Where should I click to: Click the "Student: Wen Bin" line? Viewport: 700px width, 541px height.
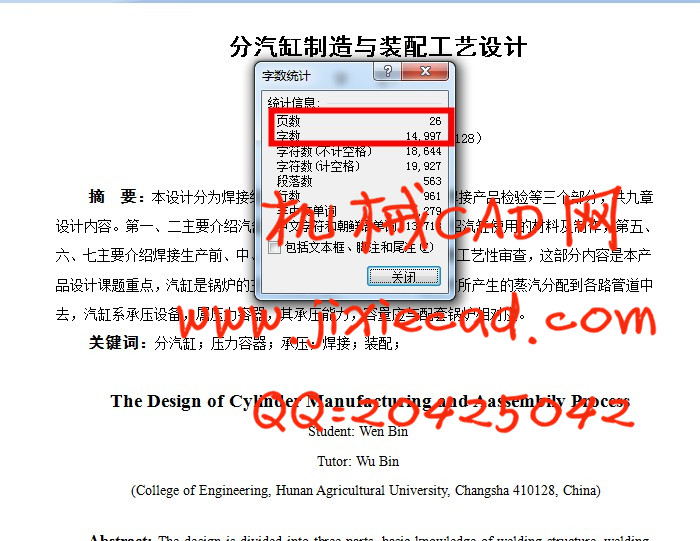point(358,432)
